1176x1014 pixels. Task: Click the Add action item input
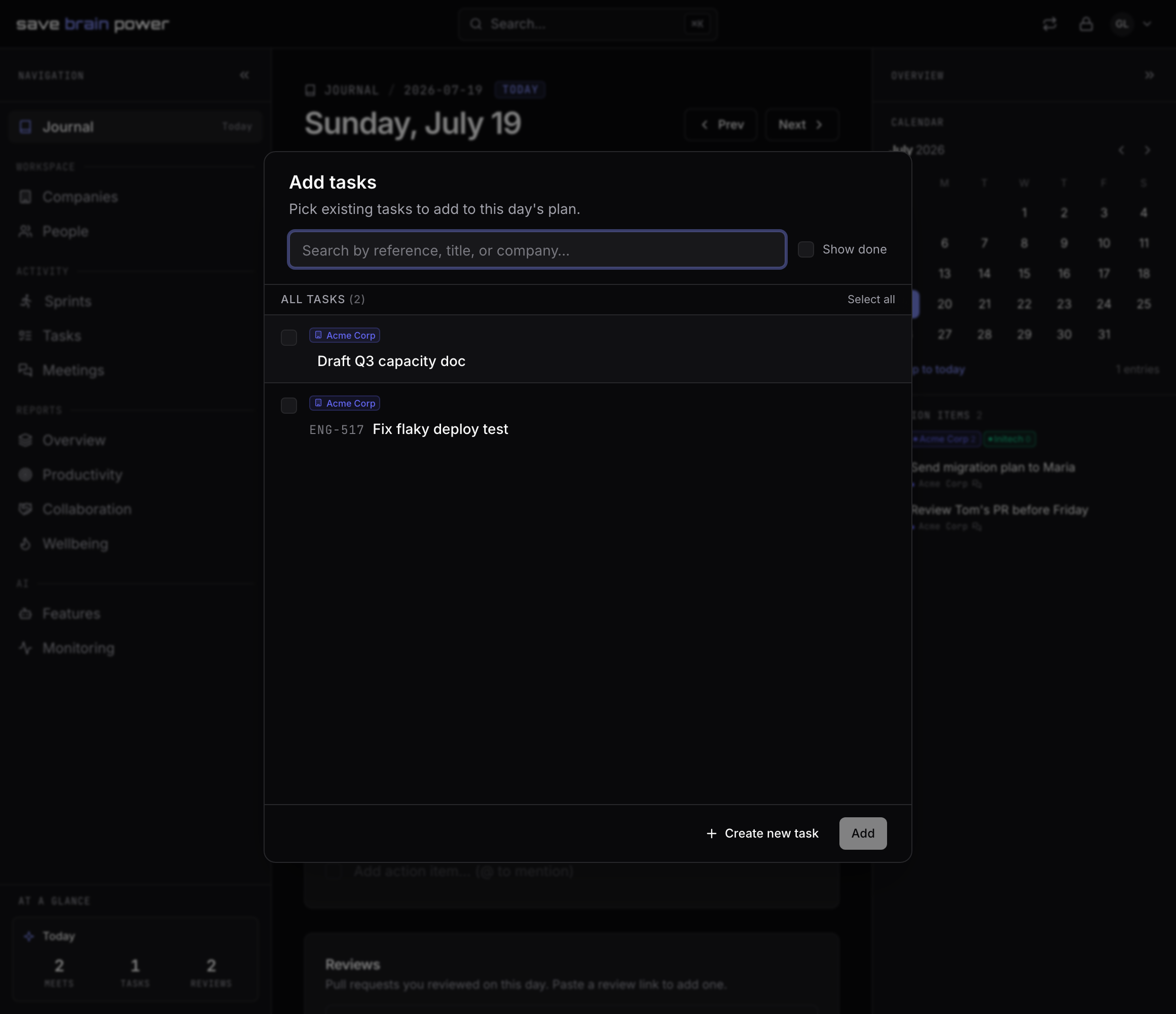pos(463,871)
